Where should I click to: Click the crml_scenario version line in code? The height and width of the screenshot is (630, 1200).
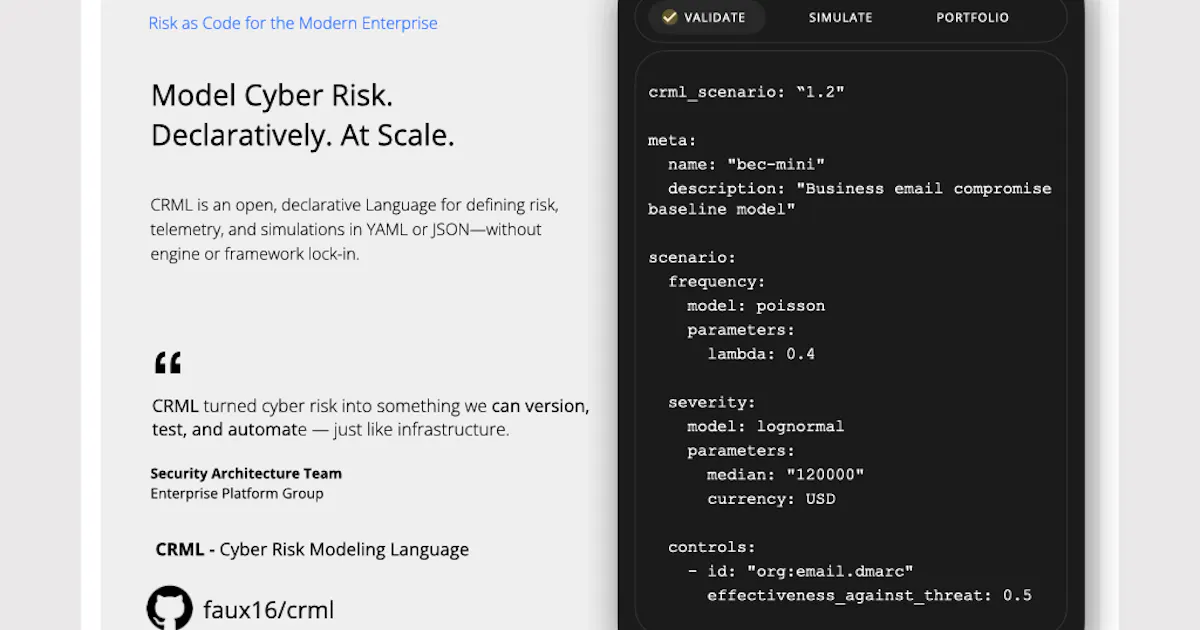click(x=746, y=92)
